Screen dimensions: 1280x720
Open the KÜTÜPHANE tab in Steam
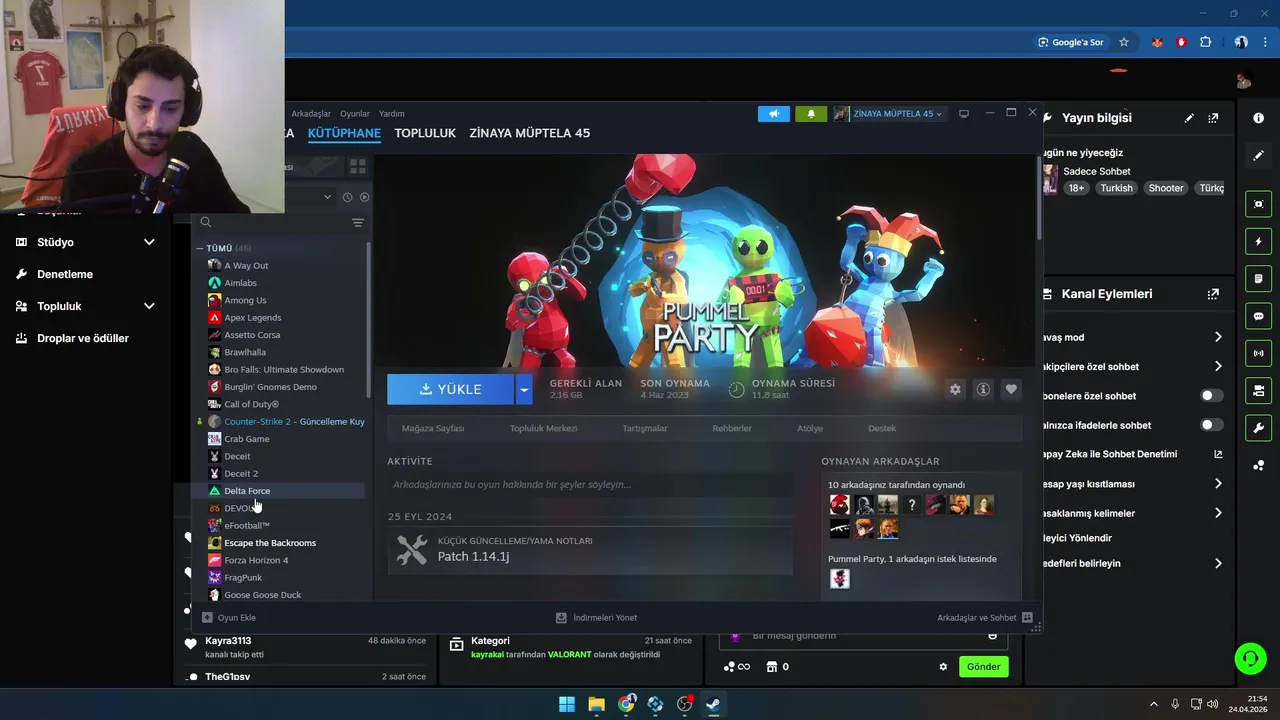[344, 133]
